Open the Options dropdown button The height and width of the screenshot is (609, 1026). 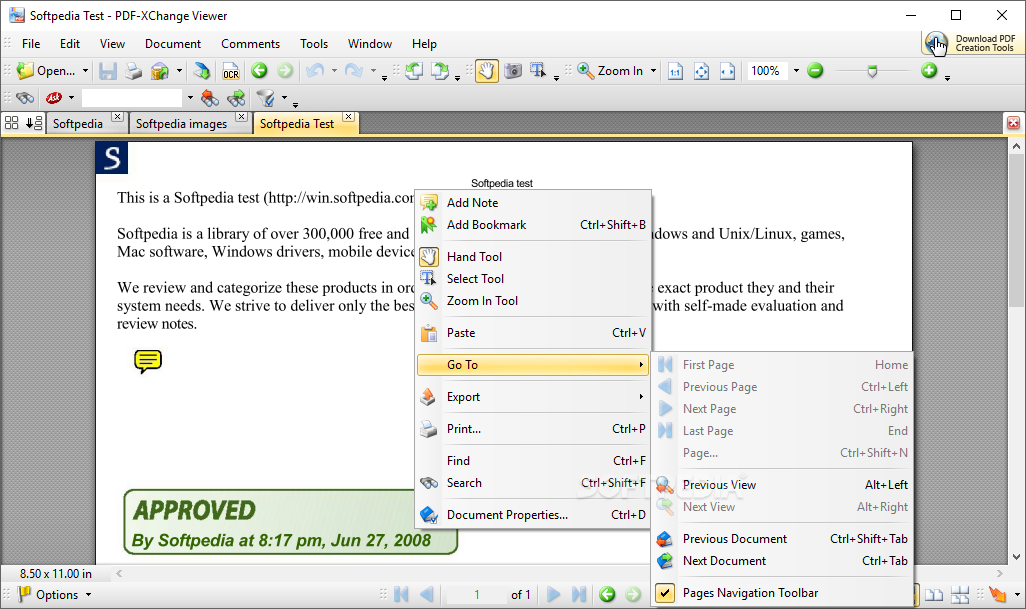pos(56,594)
